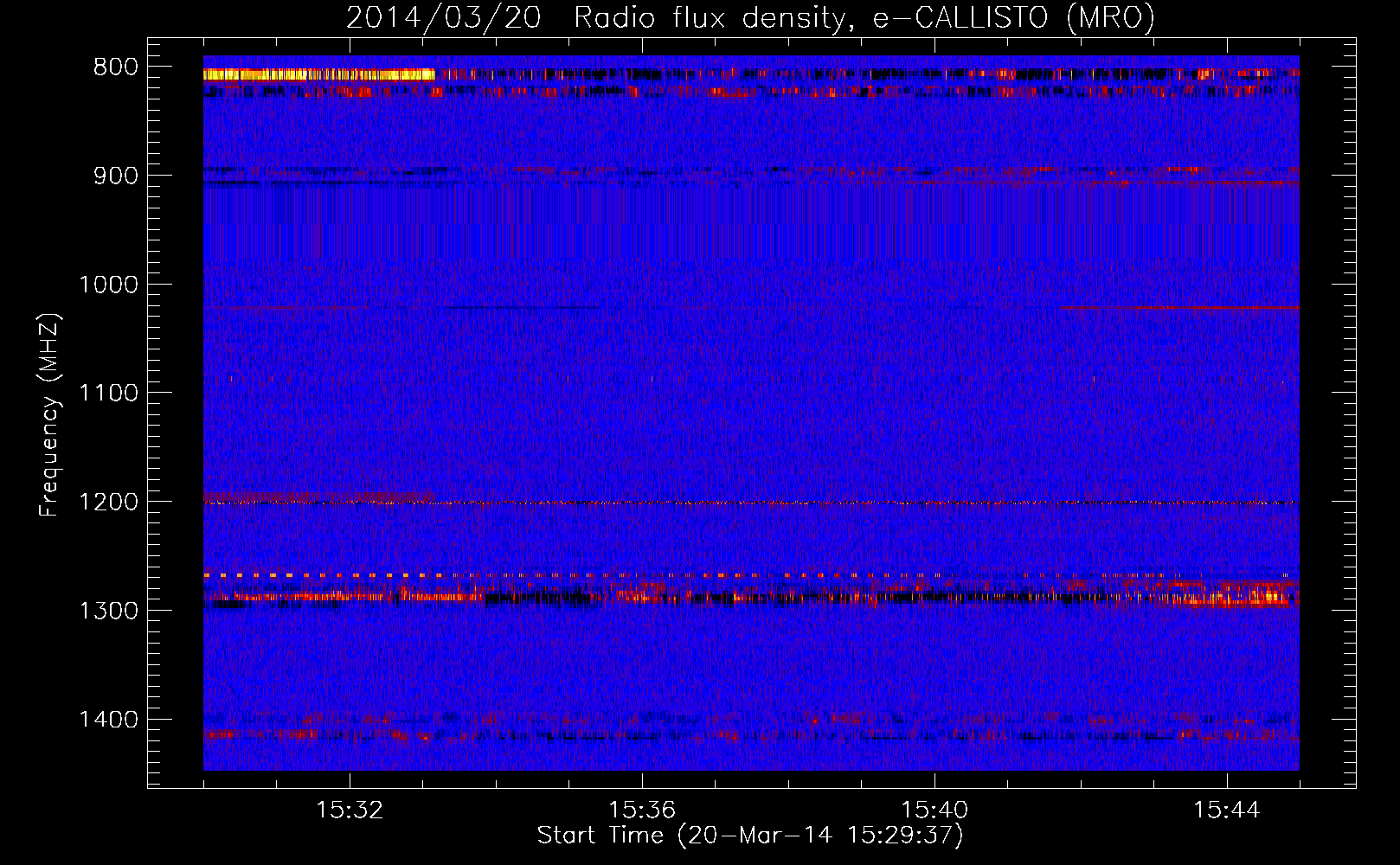The width and height of the screenshot is (1400, 865).
Task: Click the 15:32 time tick label
Action: pyautogui.click(x=350, y=811)
